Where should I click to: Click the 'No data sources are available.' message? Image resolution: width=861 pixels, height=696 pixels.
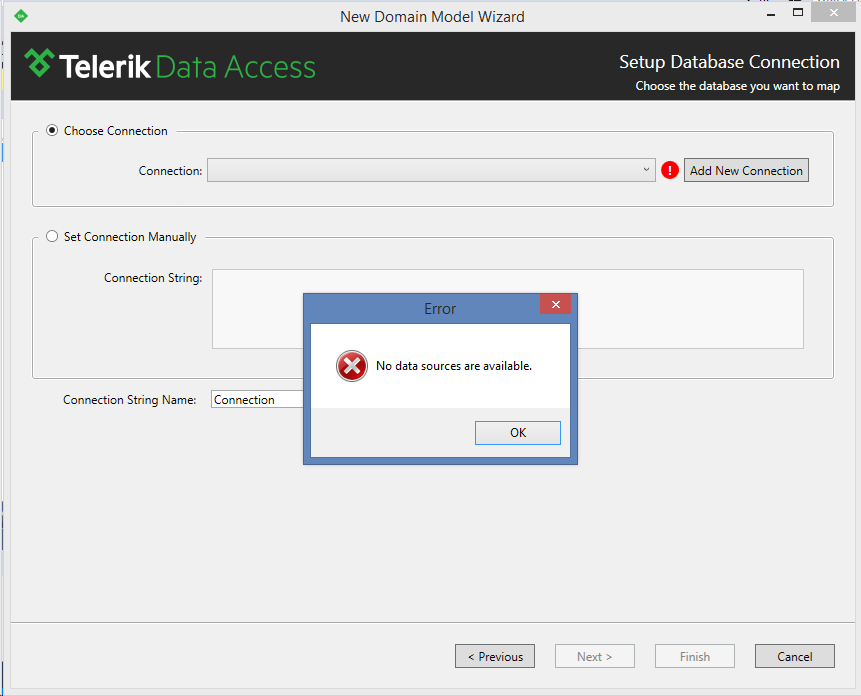(454, 366)
